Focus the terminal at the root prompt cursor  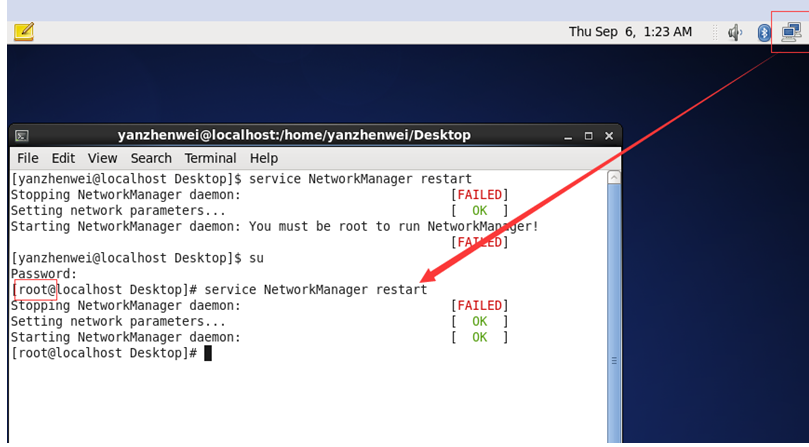[208, 354]
